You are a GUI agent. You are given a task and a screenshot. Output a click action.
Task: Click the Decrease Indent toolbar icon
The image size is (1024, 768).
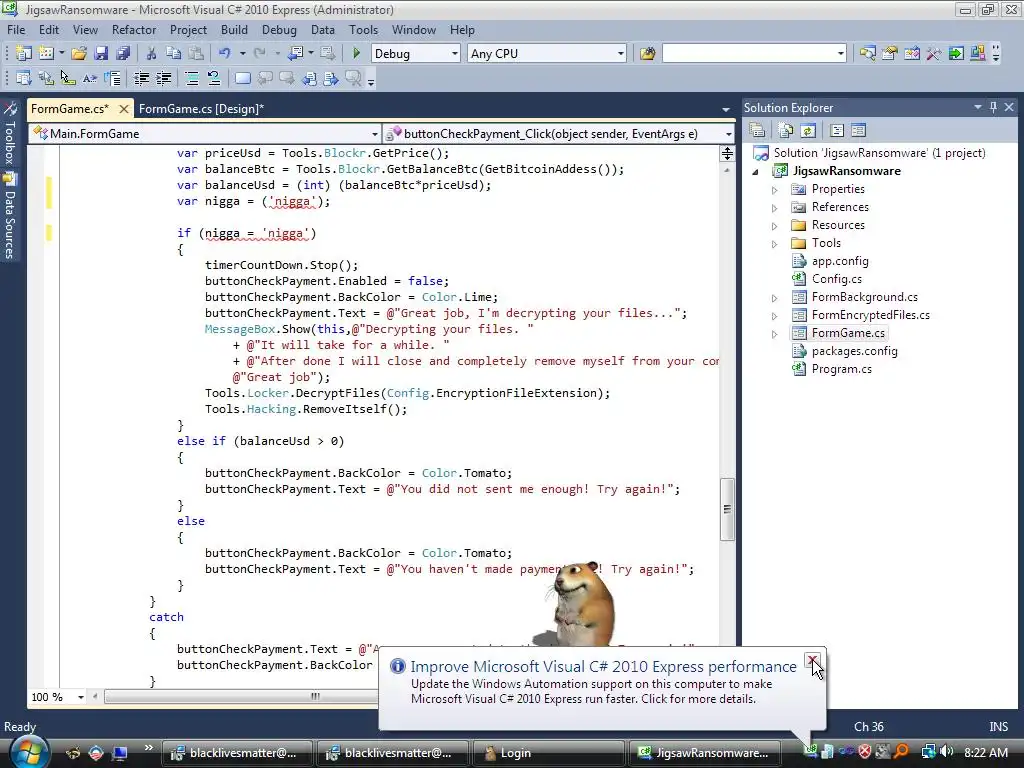[141, 79]
